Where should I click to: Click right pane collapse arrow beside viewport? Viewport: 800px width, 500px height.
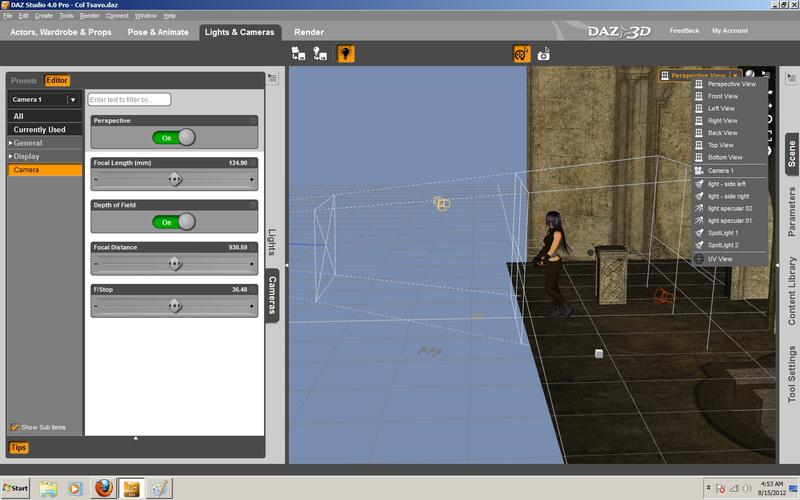777,265
